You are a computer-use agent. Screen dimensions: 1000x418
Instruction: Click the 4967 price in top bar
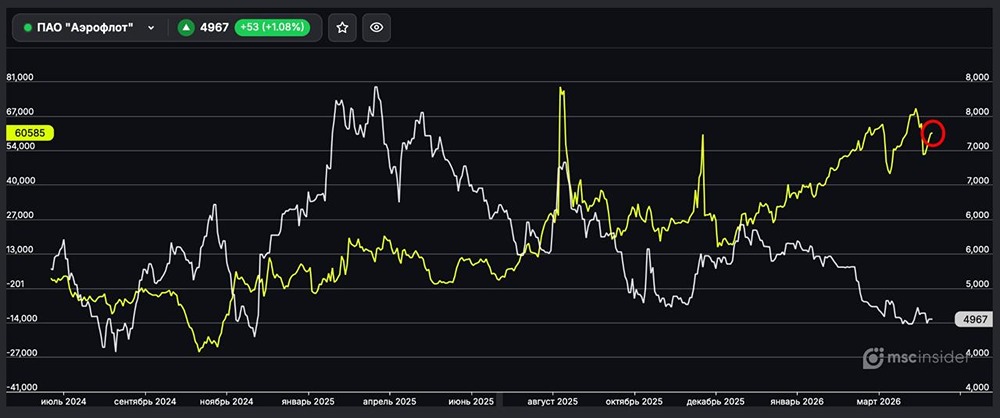(x=215, y=28)
